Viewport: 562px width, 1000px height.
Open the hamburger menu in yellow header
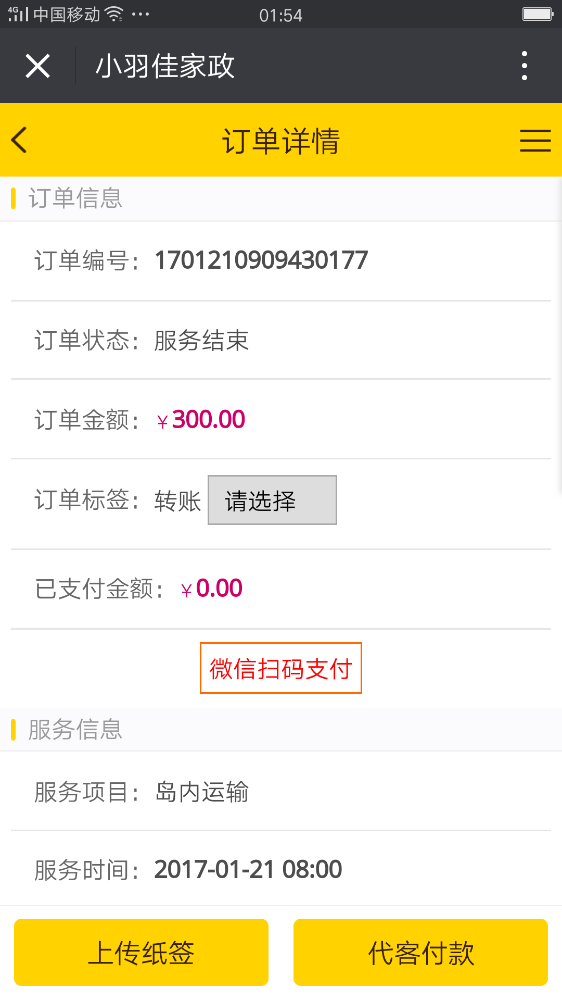tap(535, 140)
